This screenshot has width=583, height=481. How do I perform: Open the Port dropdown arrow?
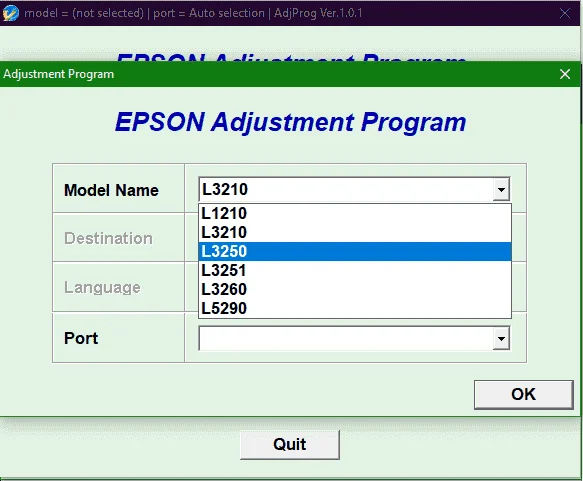(501, 339)
